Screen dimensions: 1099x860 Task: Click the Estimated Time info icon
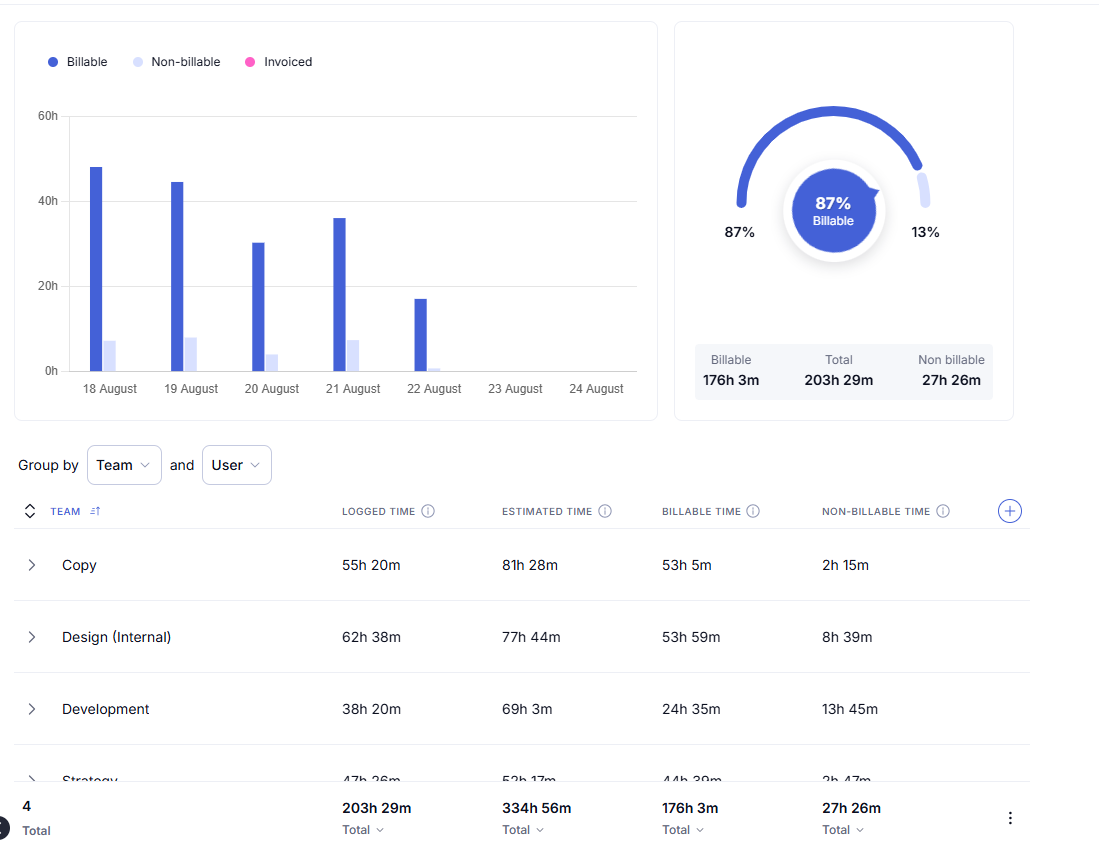pos(605,511)
